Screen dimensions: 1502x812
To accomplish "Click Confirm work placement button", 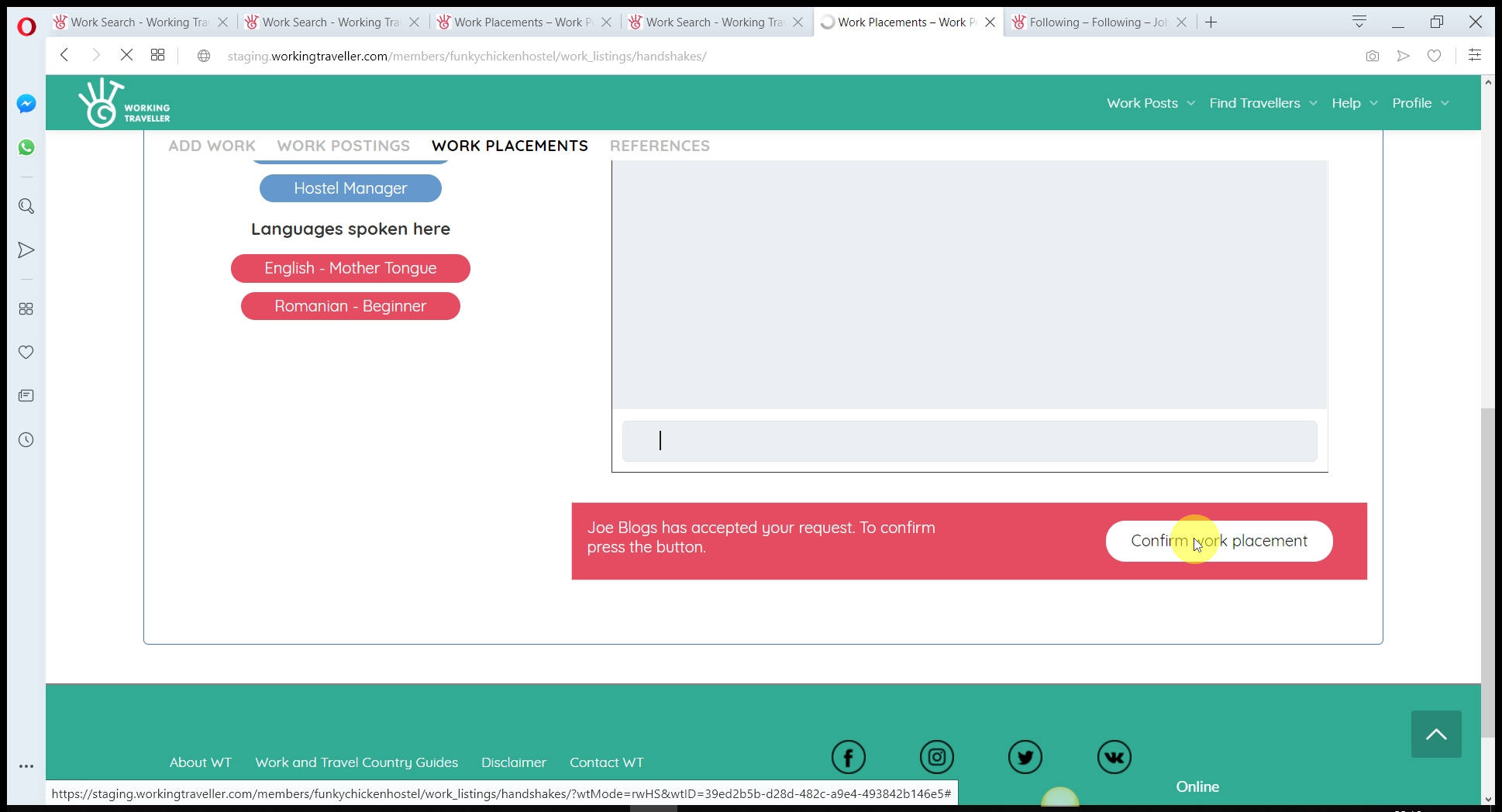I will (x=1219, y=541).
